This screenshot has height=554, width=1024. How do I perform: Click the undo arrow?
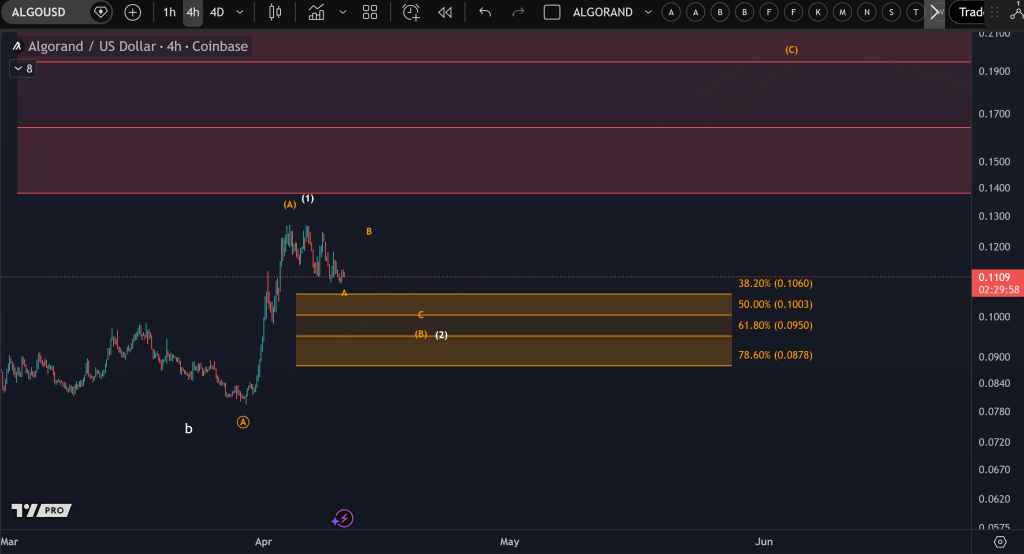click(485, 12)
